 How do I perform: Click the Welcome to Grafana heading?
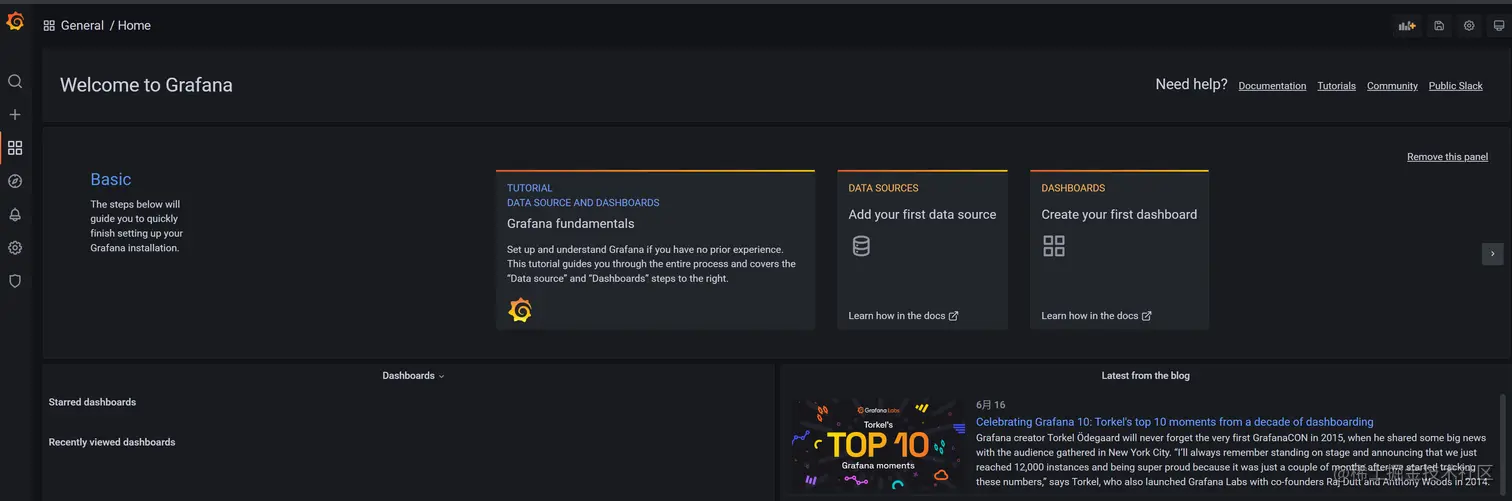(x=146, y=85)
